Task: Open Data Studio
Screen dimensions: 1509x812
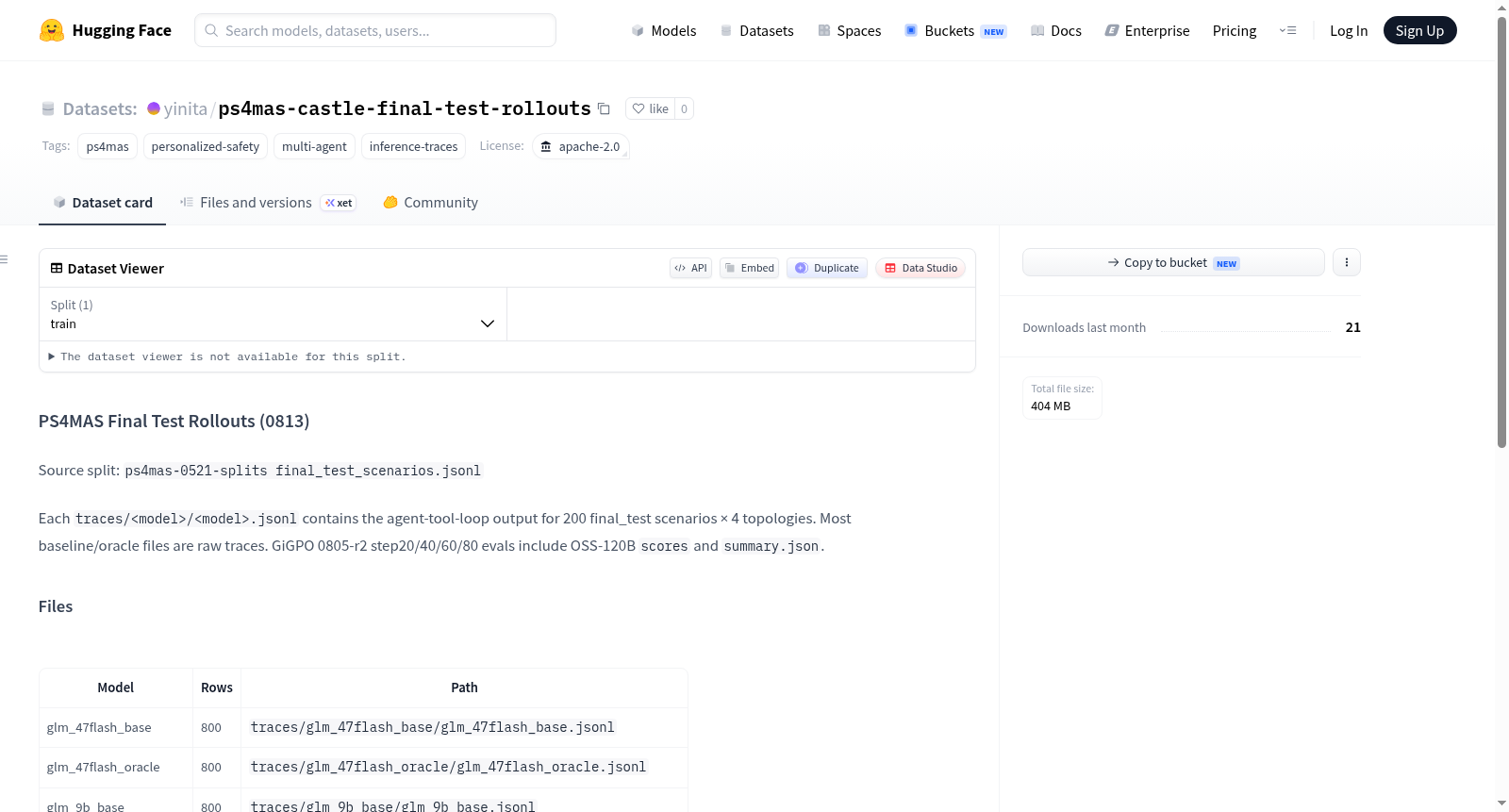Action: (920, 268)
